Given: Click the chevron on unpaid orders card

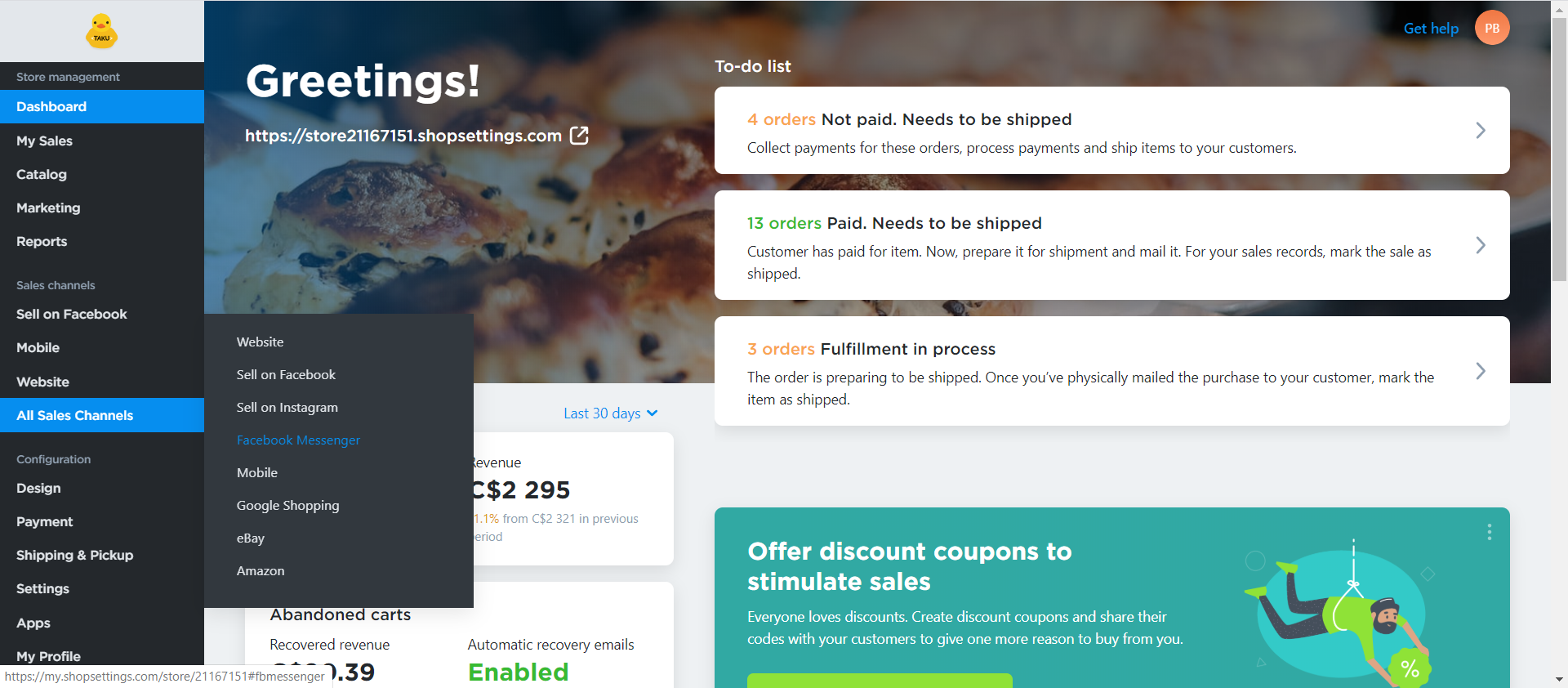Looking at the screenshot, I should tap(1480, 131).
